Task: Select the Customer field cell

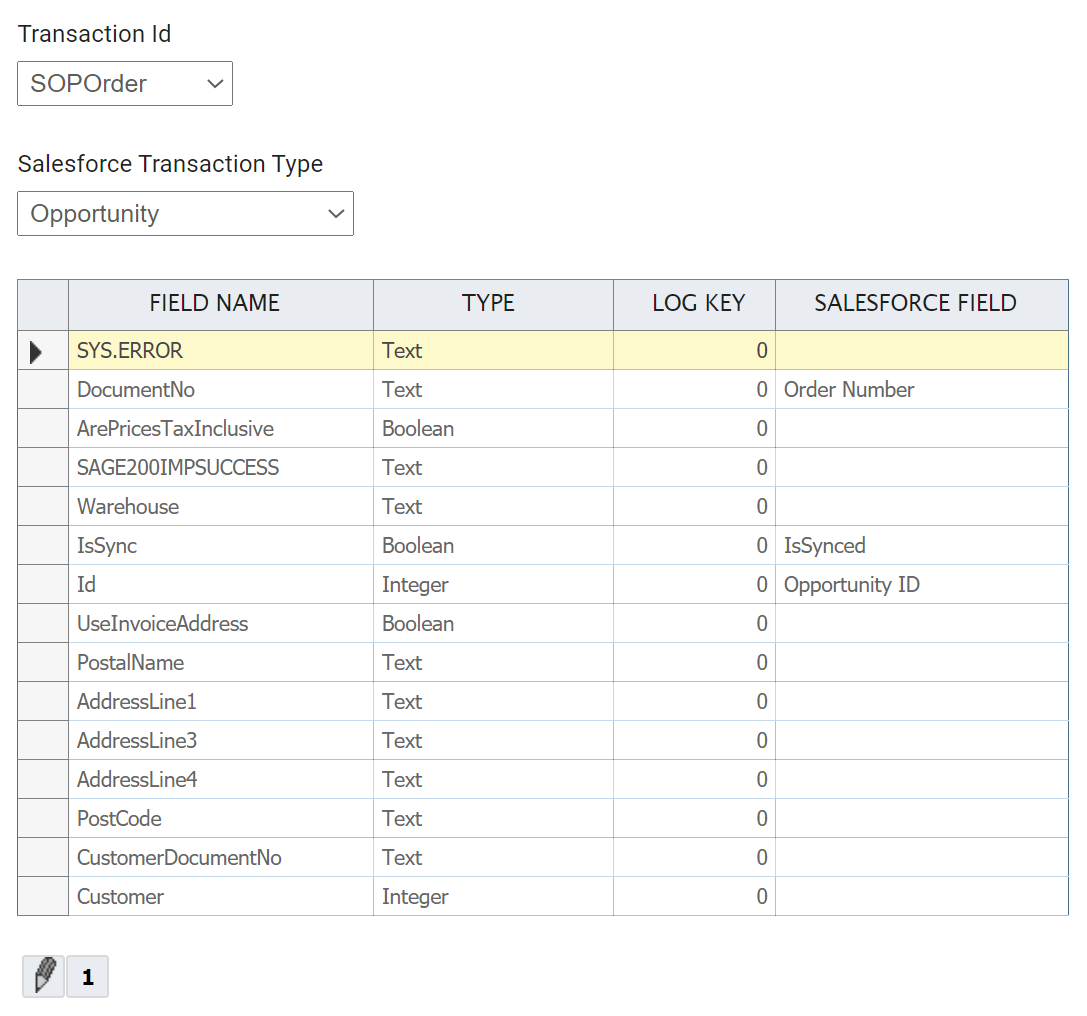Action: coord(120,897)
